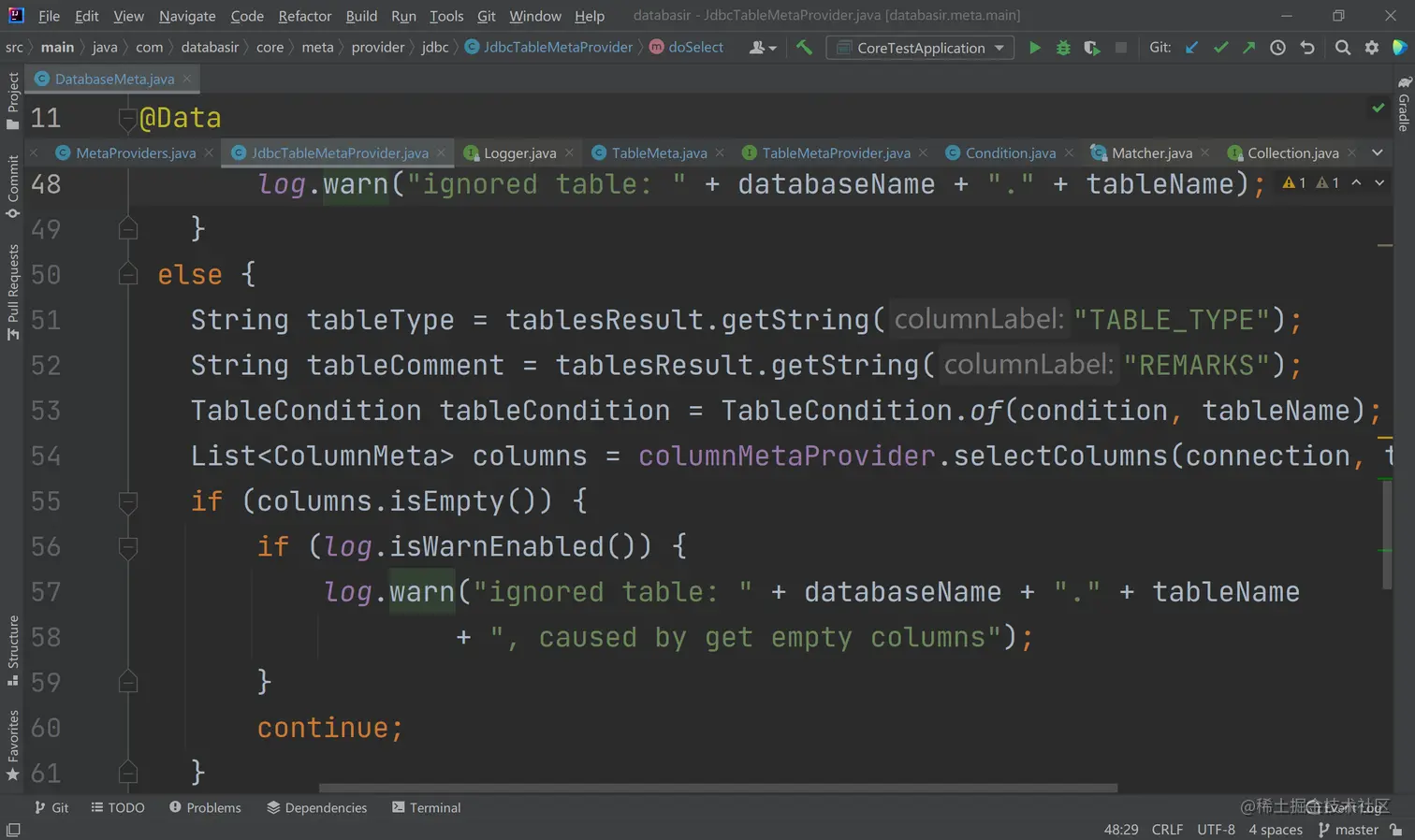Collapse the fold marker on line 56

(x=128, y=546)
